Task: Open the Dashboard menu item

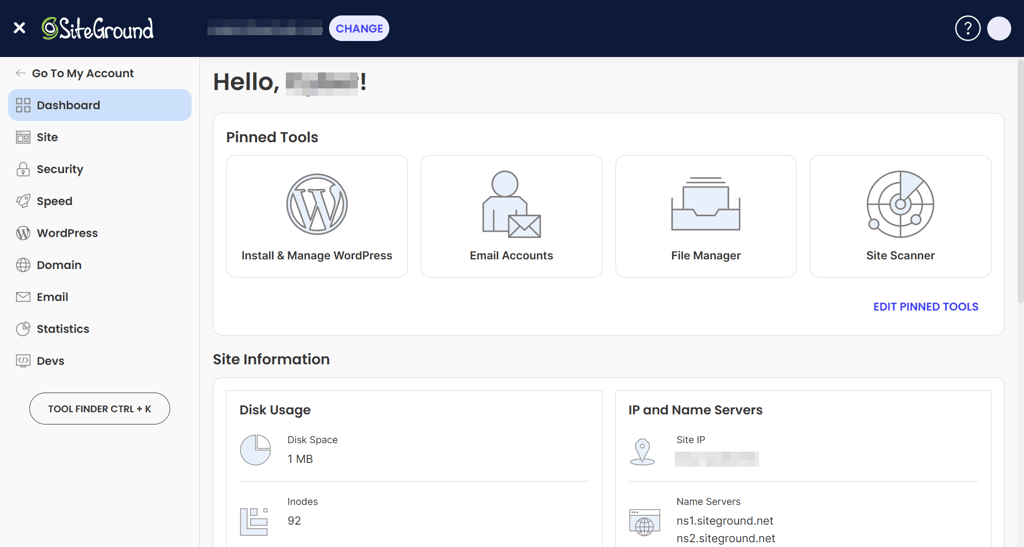Action: point(99,105)
